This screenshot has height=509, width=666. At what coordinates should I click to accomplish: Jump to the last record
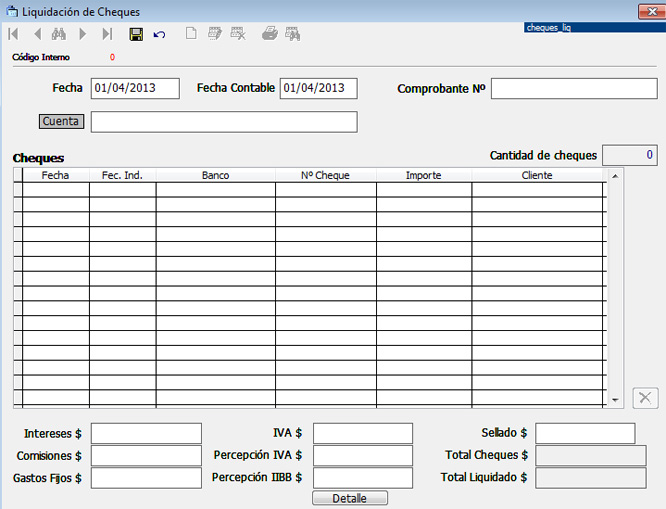(x=107, y=34)
